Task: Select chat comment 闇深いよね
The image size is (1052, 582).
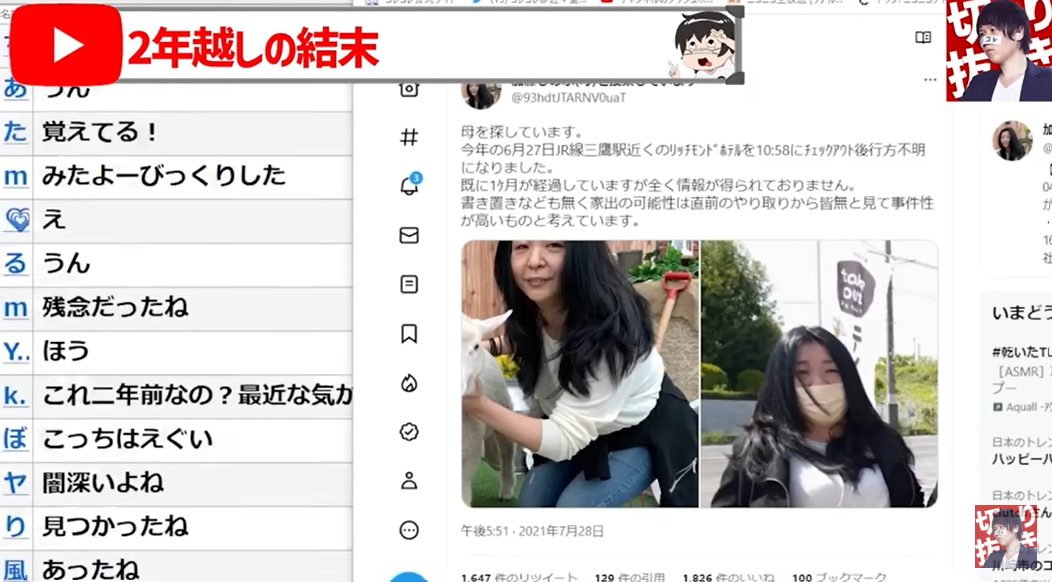Action: click(x=103, y=483)
